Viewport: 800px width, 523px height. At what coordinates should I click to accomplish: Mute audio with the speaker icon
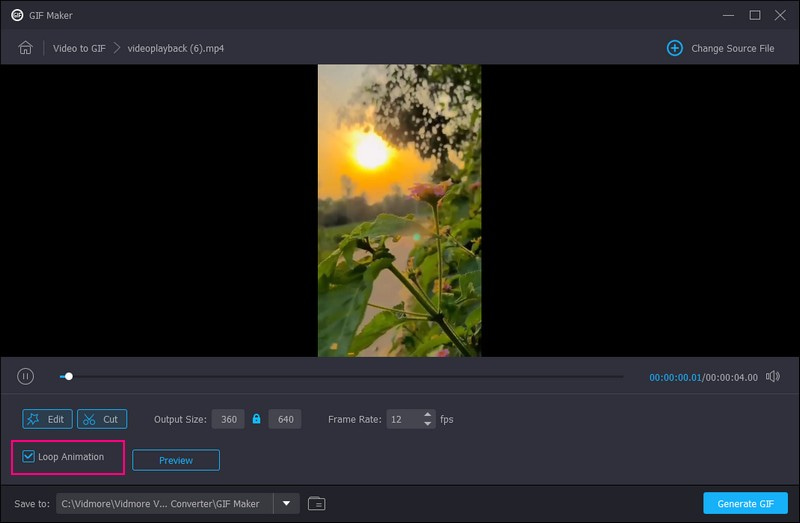tap(772, 376)
